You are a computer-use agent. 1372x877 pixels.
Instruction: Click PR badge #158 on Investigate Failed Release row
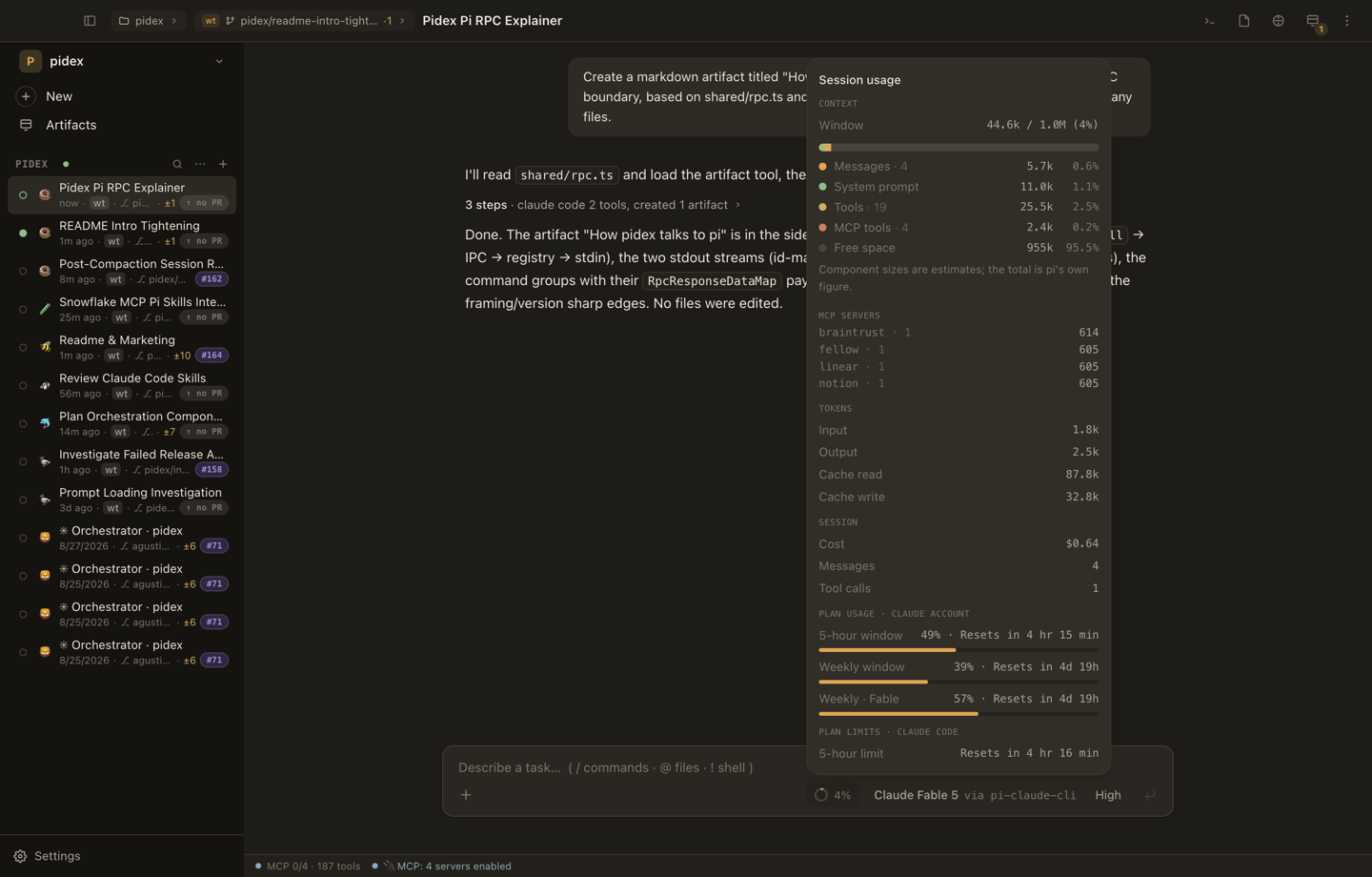pos(212,470)
